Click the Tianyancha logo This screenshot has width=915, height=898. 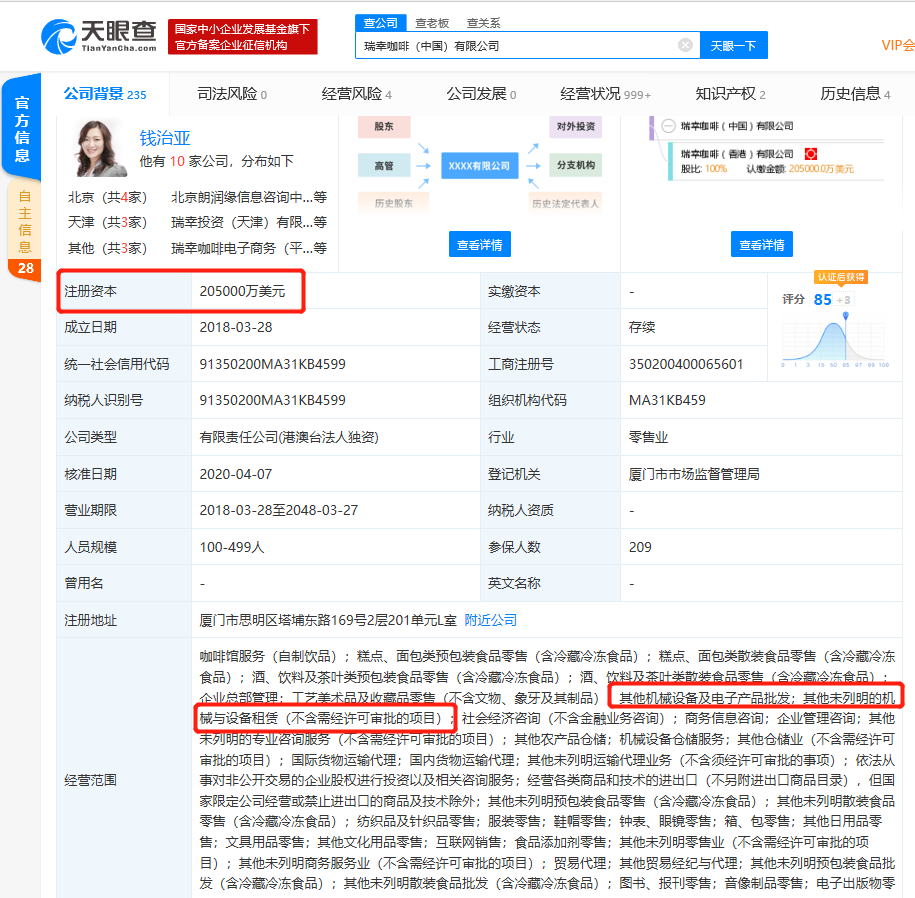[99, 36]
